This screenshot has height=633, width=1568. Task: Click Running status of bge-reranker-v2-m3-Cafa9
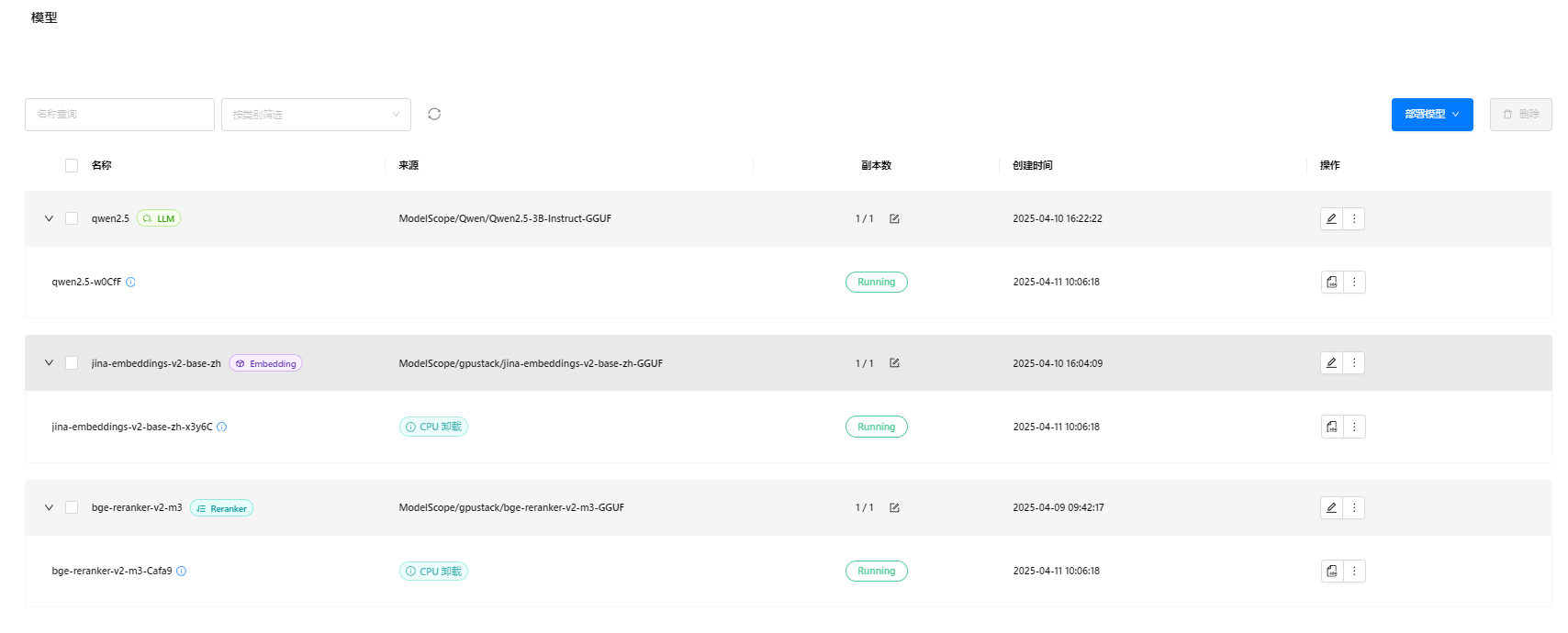pos(877,571)
